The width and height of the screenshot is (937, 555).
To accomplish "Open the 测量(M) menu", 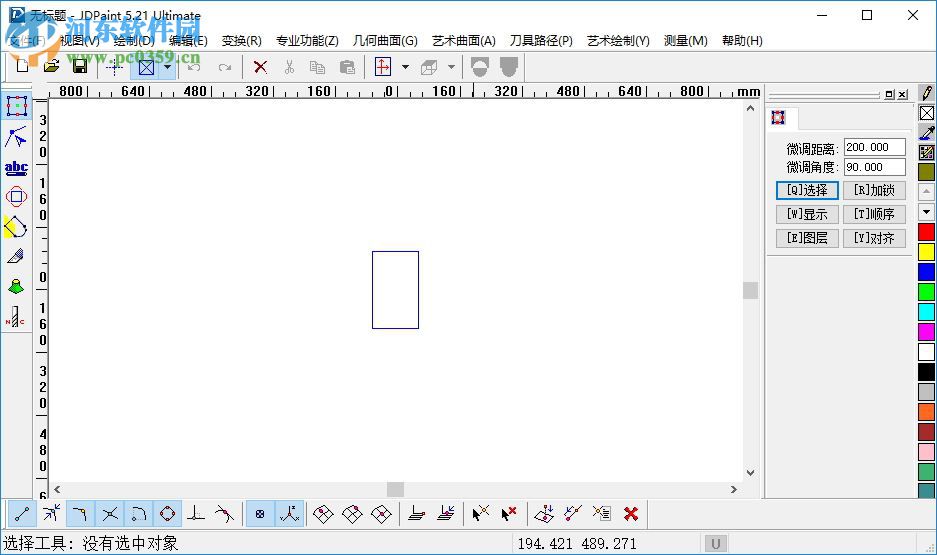I will point(685,41).
